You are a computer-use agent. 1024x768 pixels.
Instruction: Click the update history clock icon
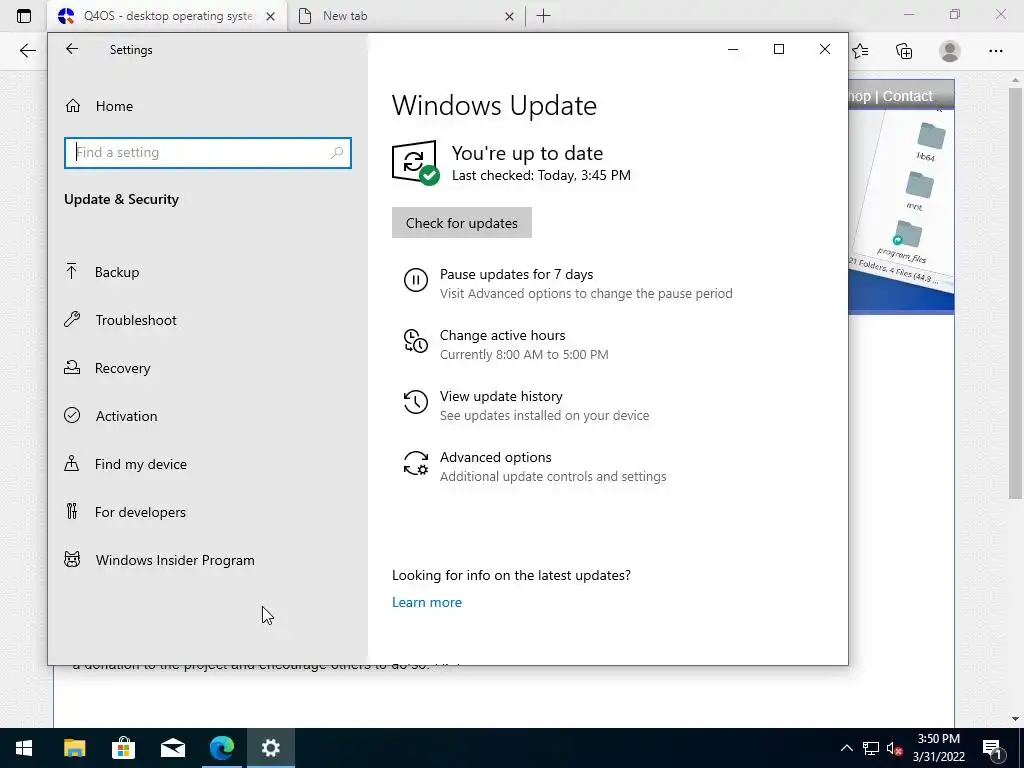(415, 402)
